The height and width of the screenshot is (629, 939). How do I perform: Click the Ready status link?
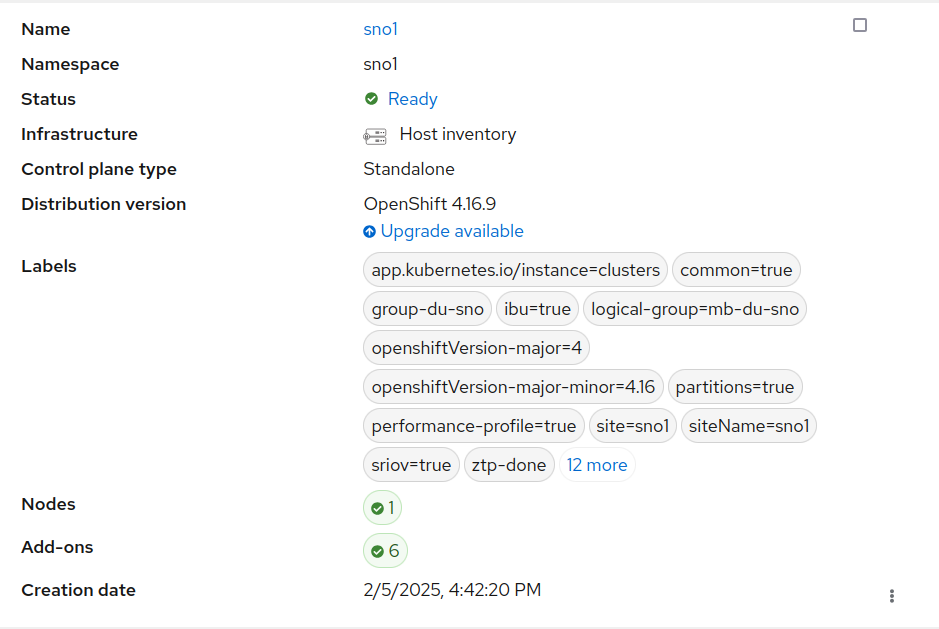[x=412, y=99]
